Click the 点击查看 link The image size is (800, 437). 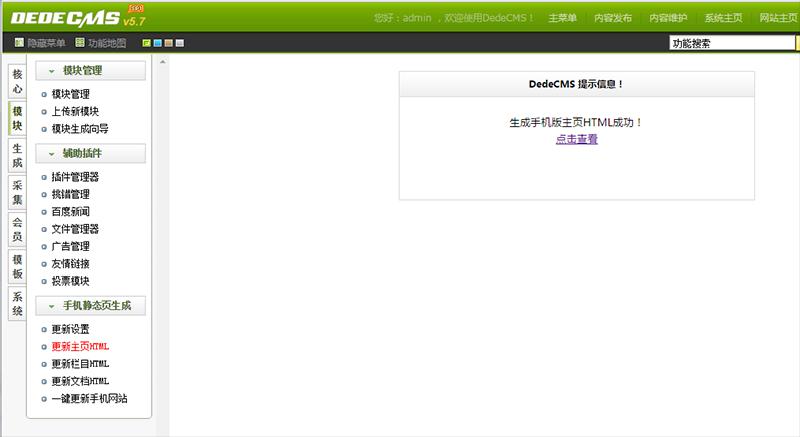(x=577, y=139)
